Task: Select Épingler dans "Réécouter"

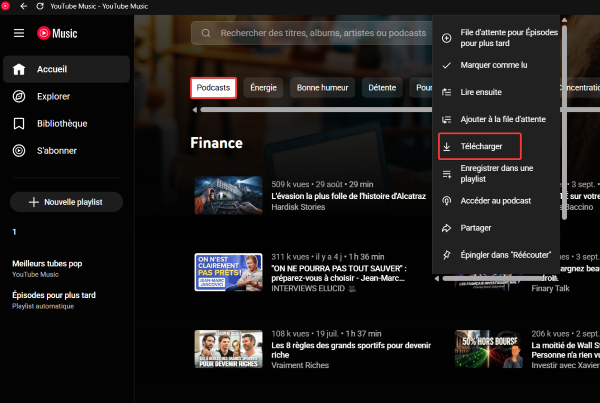Action: pos(496,255)
